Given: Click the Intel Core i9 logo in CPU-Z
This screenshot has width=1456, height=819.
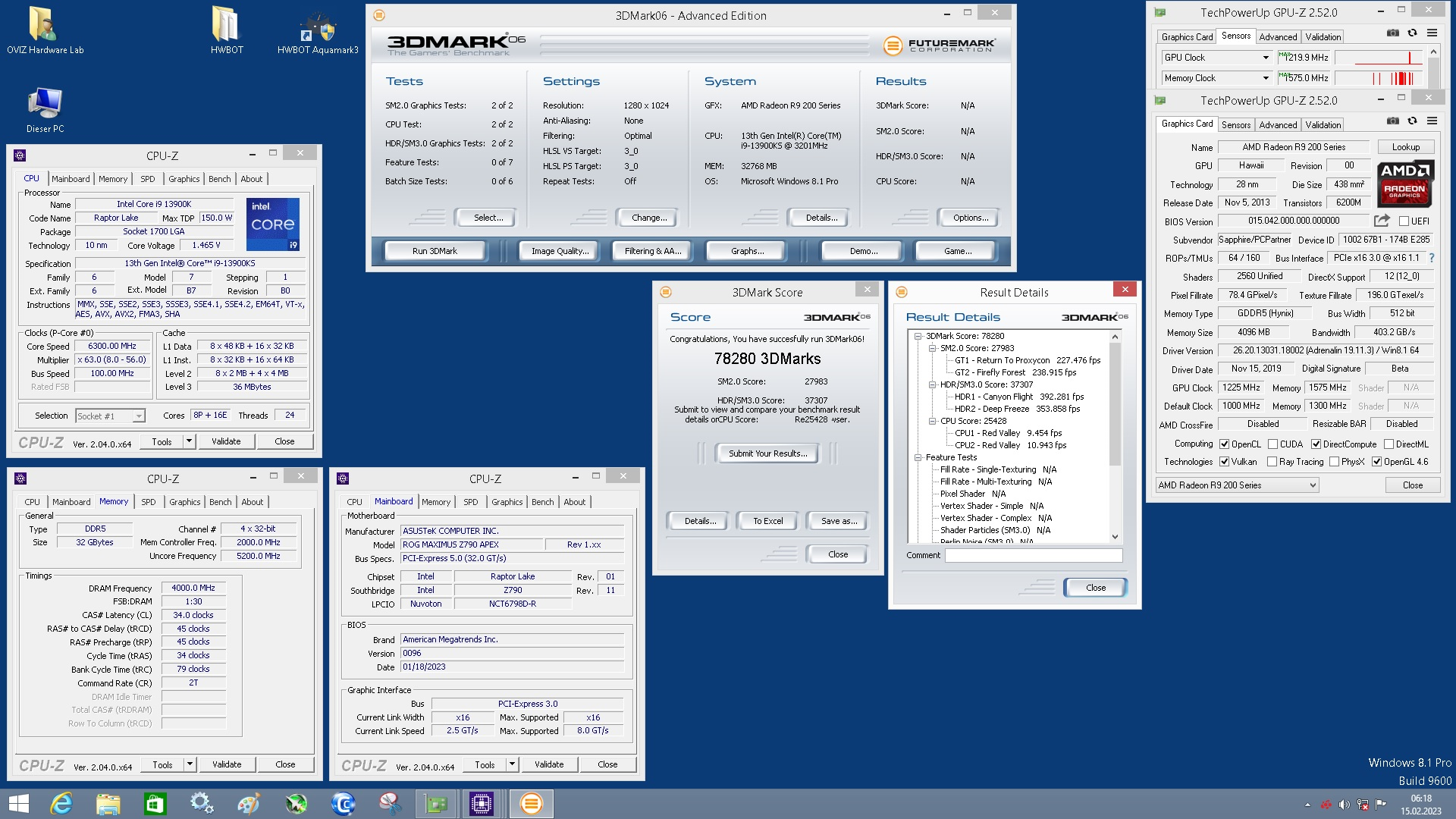Looking at the screenshot, I should pos(273,224).
